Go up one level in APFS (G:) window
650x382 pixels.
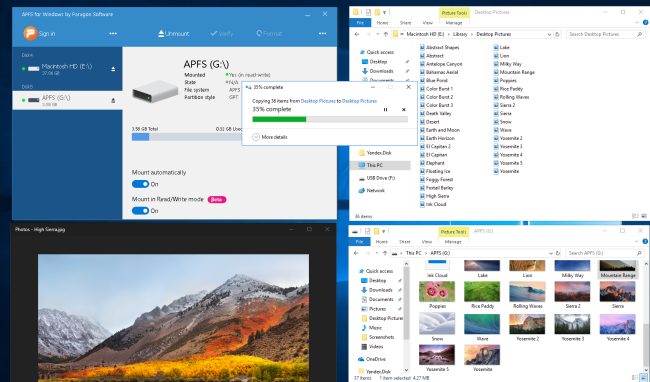coord(385,253)
